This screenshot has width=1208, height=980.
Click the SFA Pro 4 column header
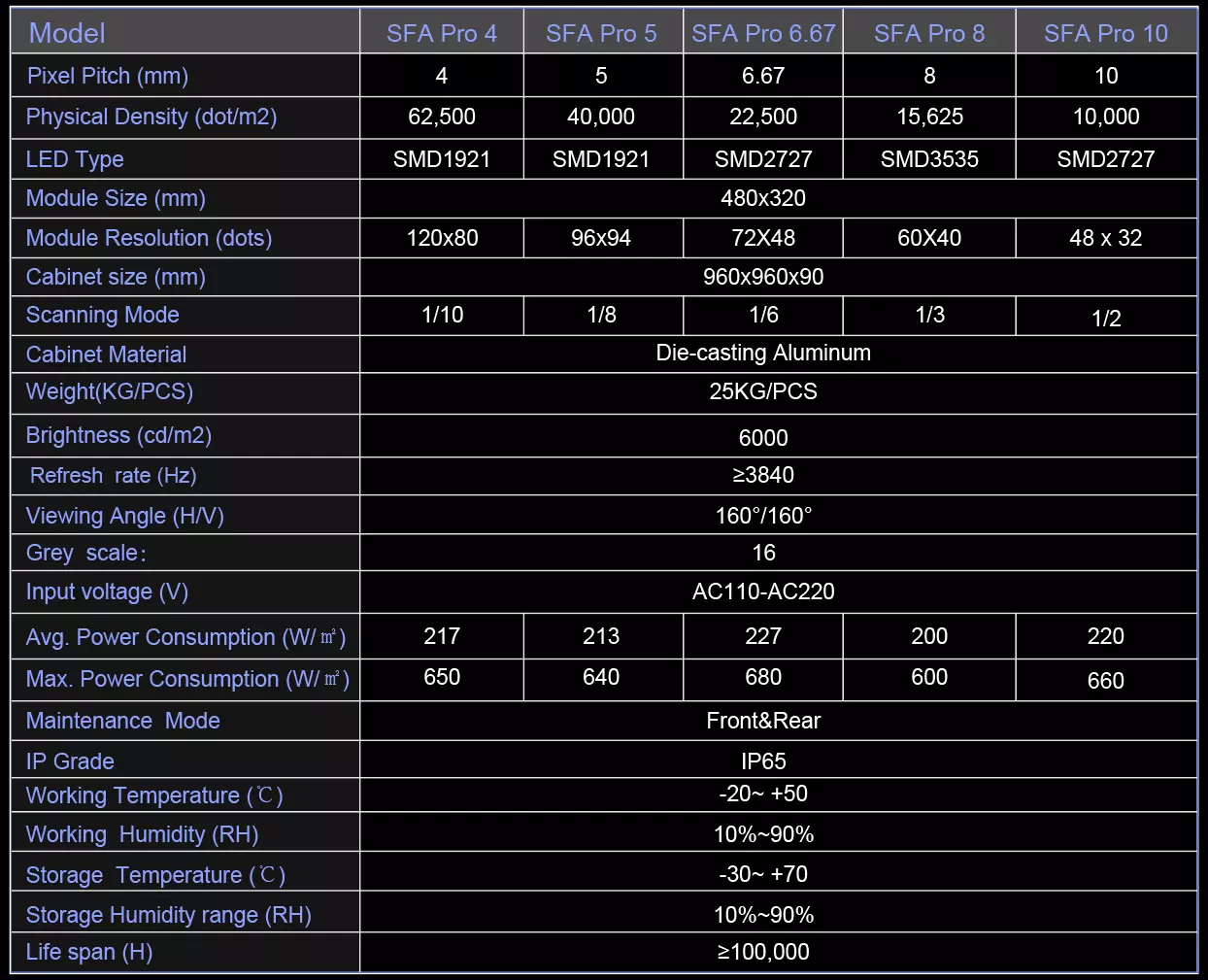point(442,33)
